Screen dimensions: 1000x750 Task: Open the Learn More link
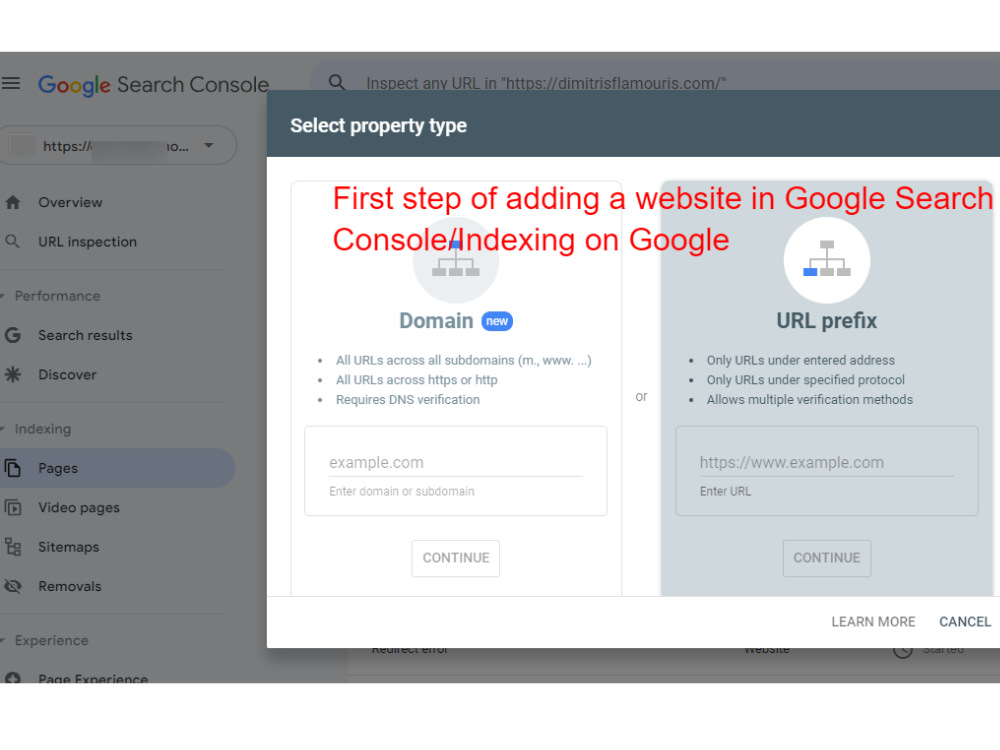coord(873,621)
